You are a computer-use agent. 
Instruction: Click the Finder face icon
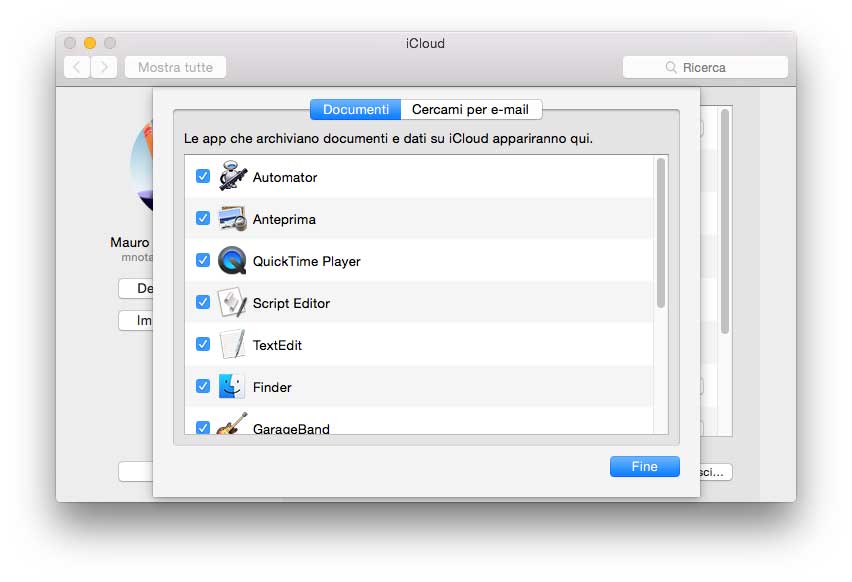click(x=231, y=386)
